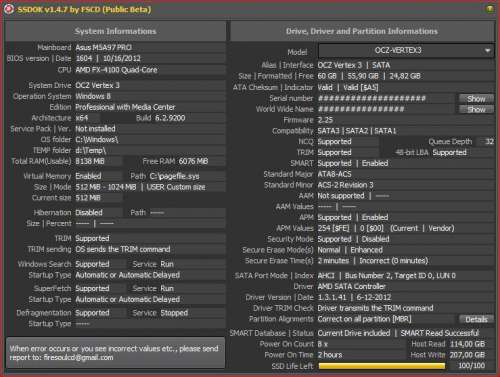Click the SSDOK app logo icon
This screenshot has height=377, width=500.
tap(9, 9)
